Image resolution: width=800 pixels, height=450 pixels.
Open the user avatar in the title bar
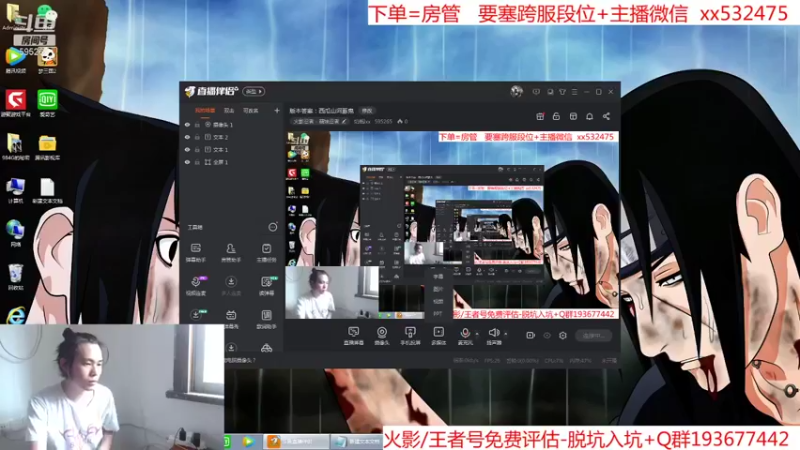coord(516,92)
